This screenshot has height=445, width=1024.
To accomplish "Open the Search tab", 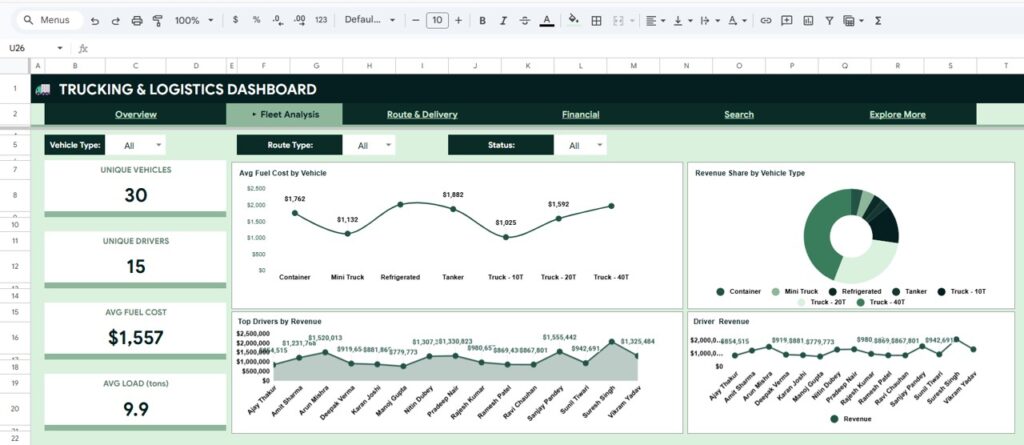I will click(x=739, y=114).
